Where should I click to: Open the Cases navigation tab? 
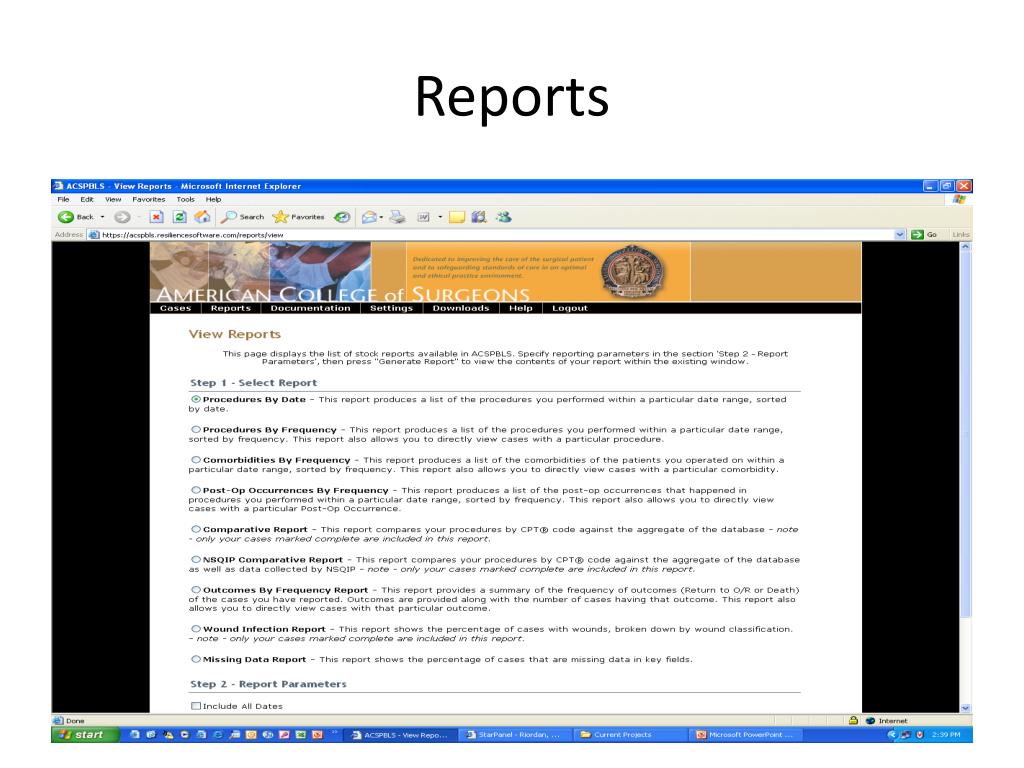tap(176, 308)
